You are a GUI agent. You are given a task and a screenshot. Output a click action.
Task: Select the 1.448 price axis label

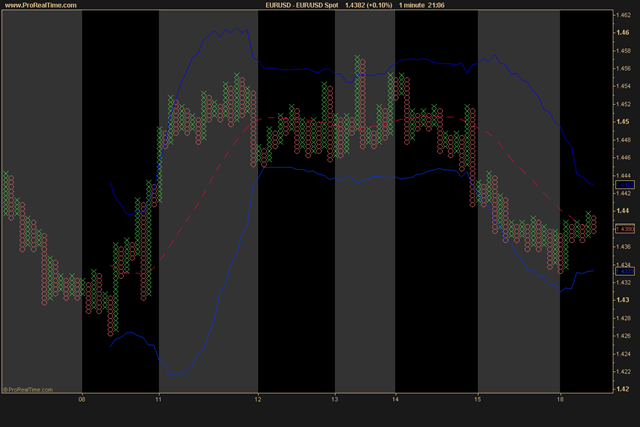[x=623, y=140]
